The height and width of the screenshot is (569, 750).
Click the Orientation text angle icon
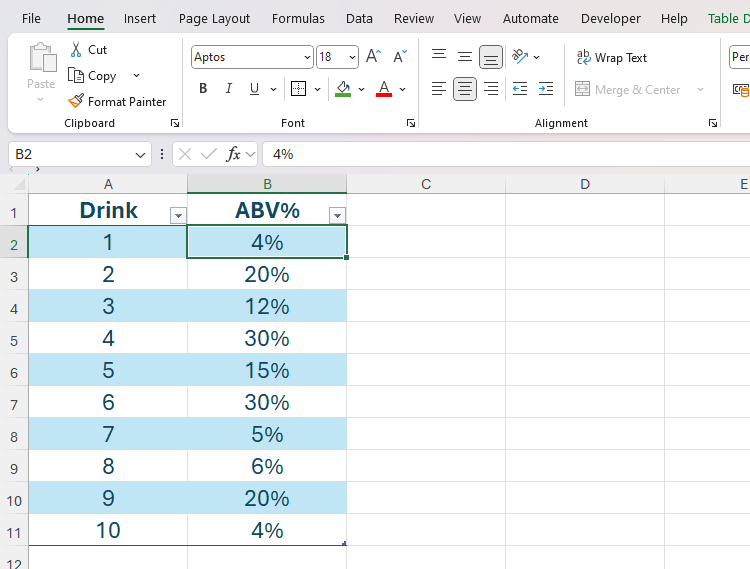520,57
